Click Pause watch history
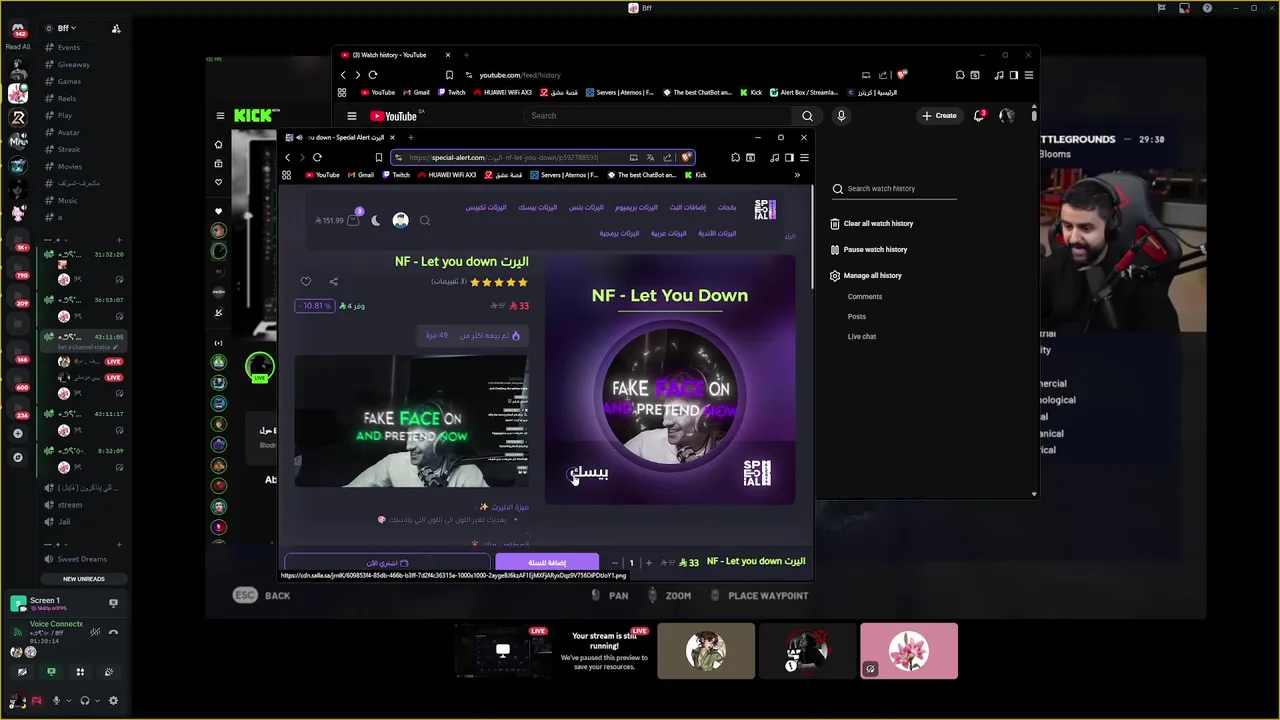Viewport: 1280px width, 720px height. (x=868, y=250)
